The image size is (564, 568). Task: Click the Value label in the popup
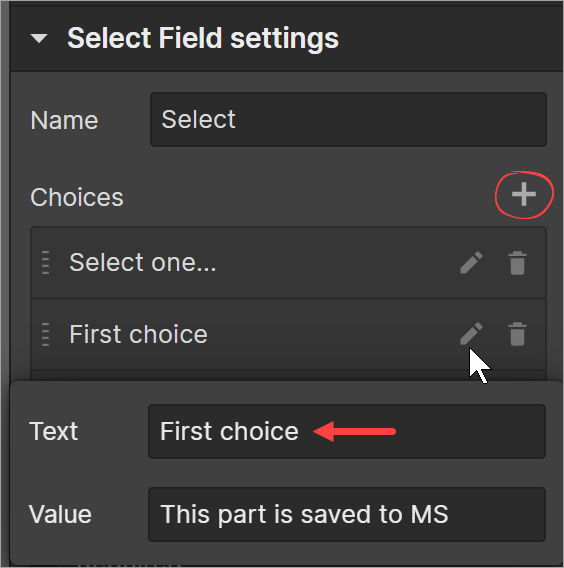click(x=60, y=514)
